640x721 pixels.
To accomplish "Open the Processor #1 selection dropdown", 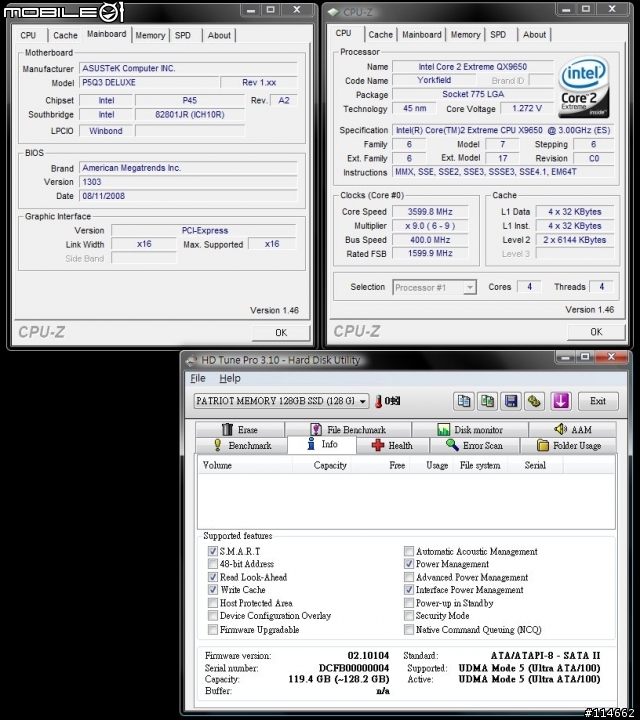I will pyautogui.click(x=434, y=287).
